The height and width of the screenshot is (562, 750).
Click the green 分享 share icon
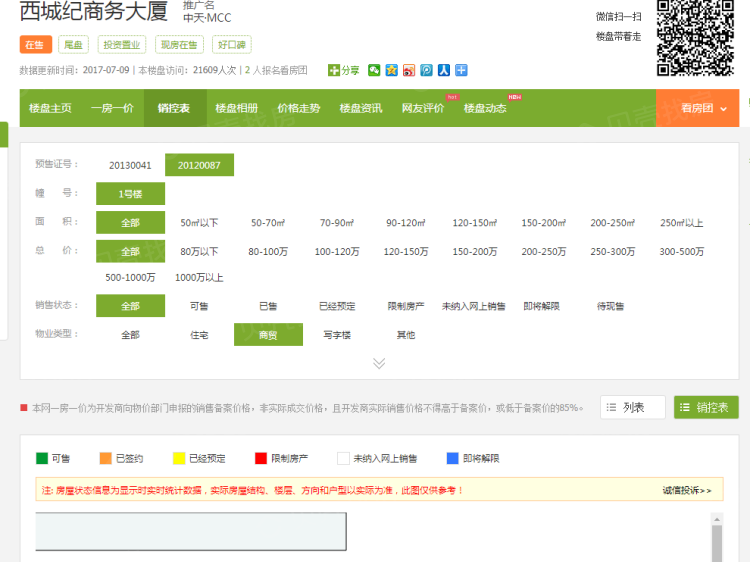point(335,70)
